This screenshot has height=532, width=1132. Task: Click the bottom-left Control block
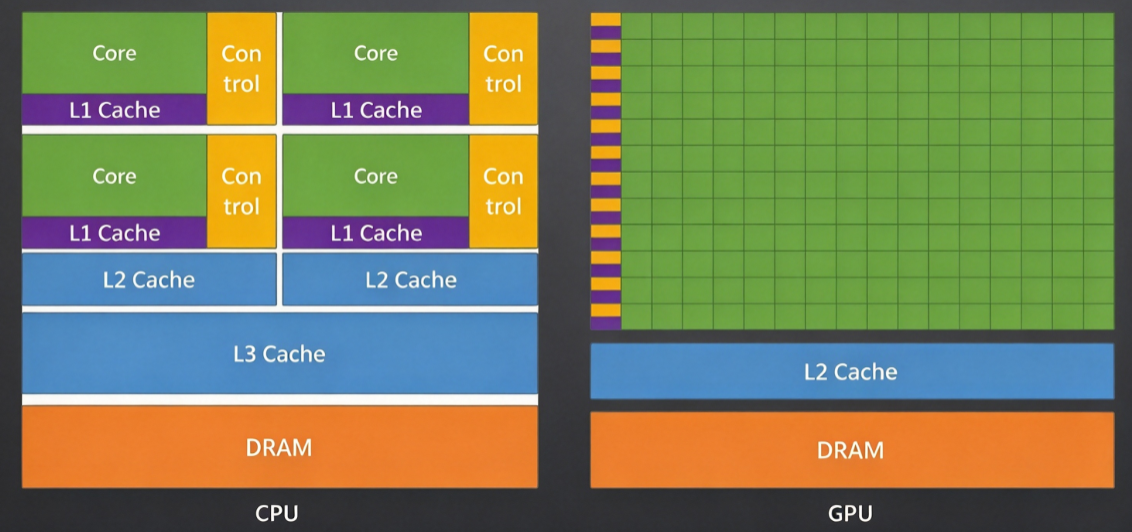(241, 191)
